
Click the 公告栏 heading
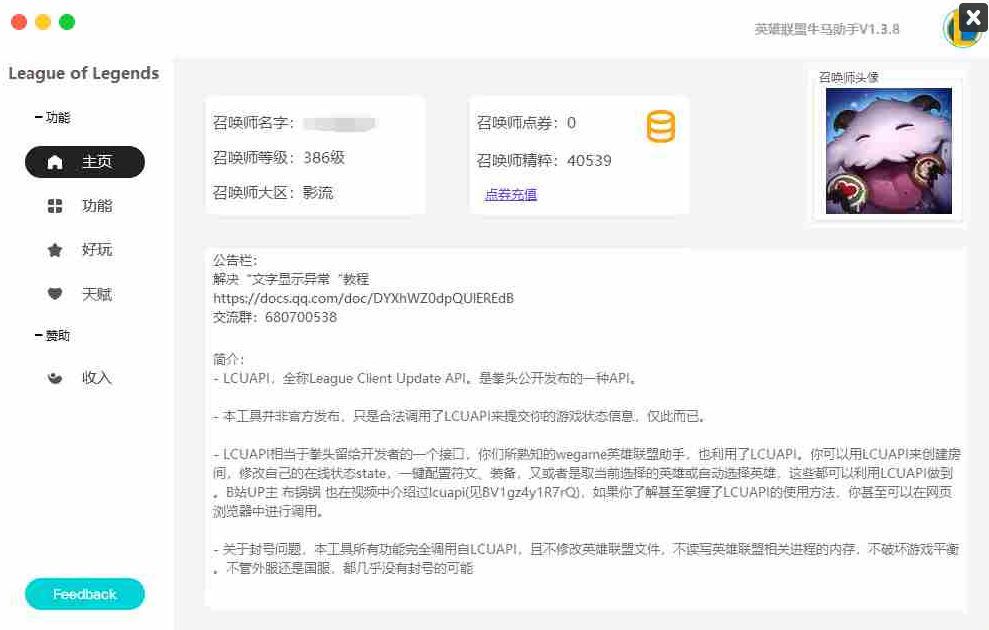[235, 260]
